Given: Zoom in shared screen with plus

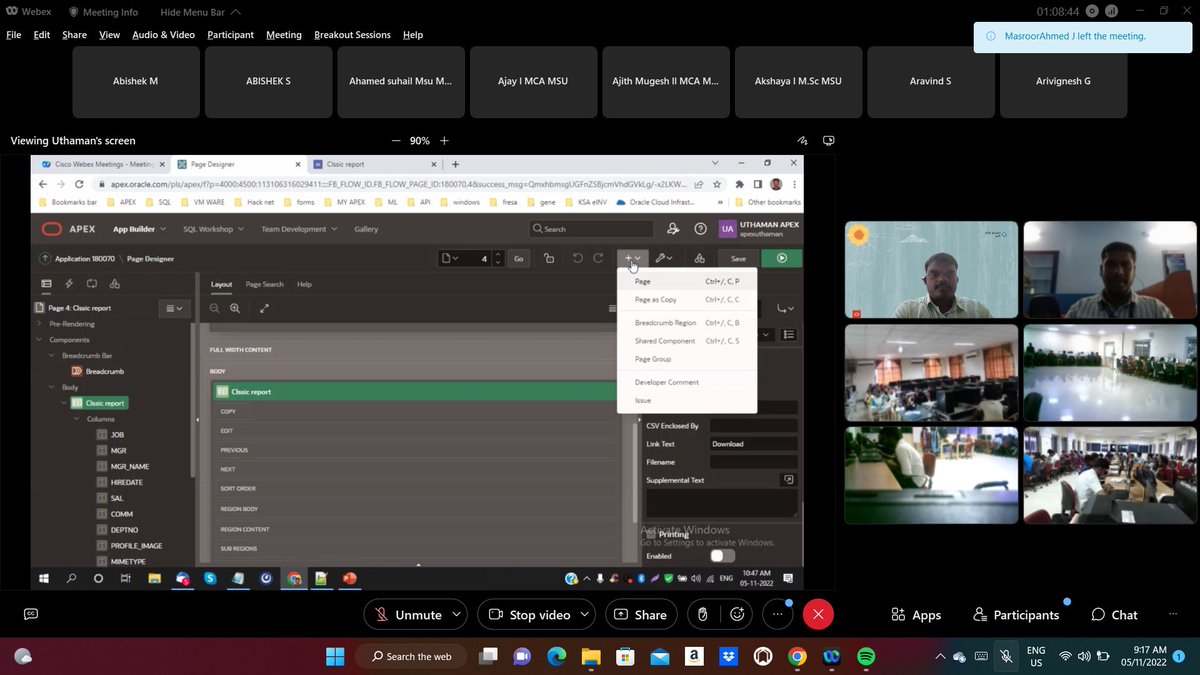Looking at the screenshot, I should point(444,141).
